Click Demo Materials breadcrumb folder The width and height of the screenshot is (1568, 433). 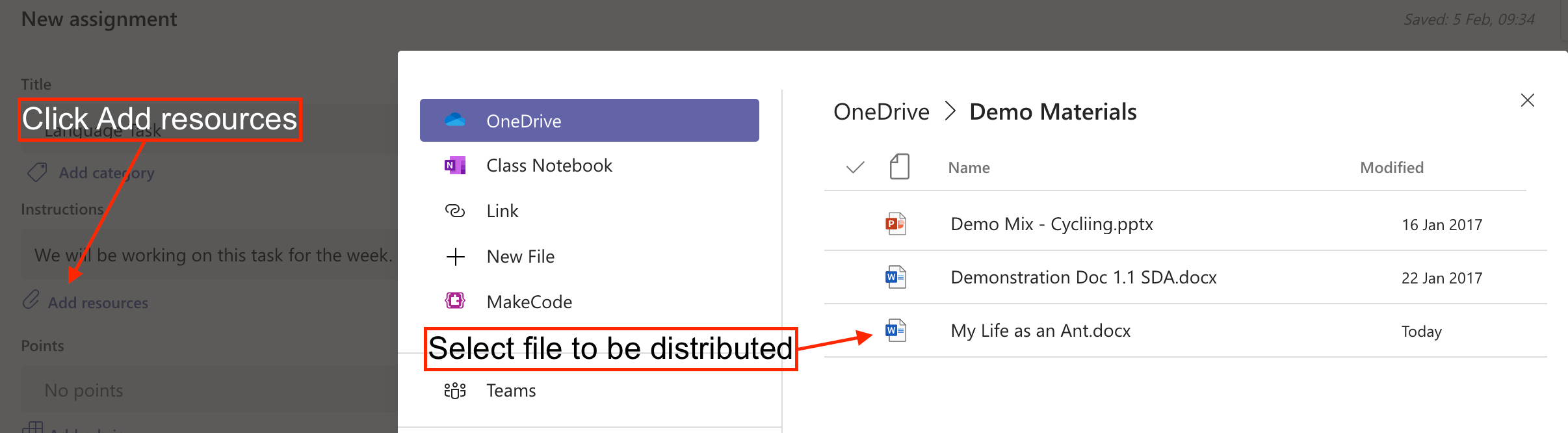[1053, 112]
